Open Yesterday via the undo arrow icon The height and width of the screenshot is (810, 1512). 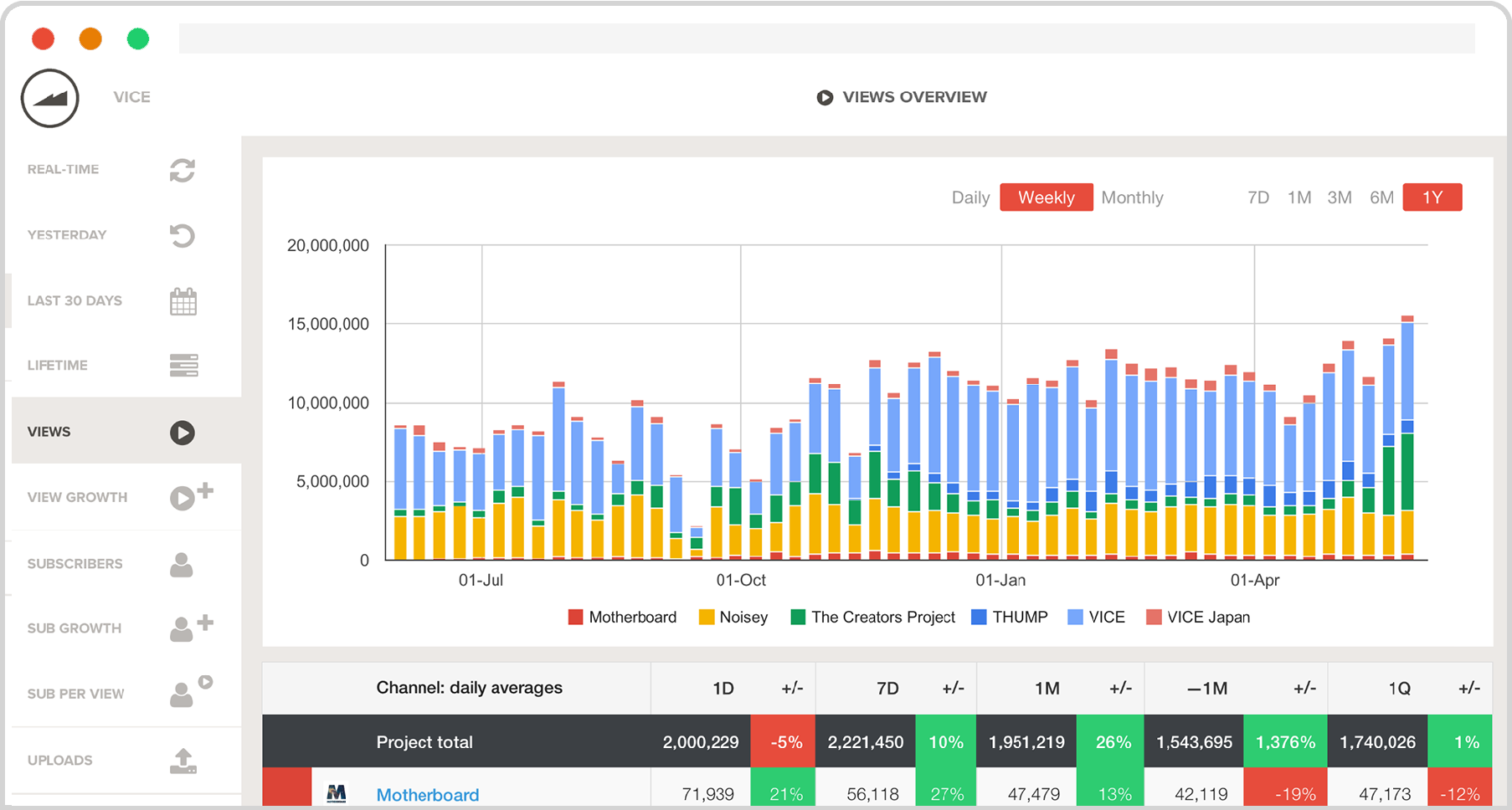point(183,235)
